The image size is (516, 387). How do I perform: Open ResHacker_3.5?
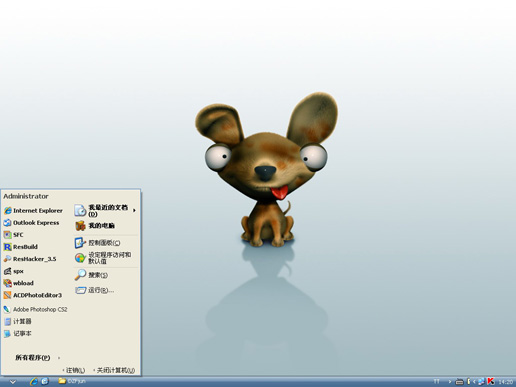click(x=30, y=259)
